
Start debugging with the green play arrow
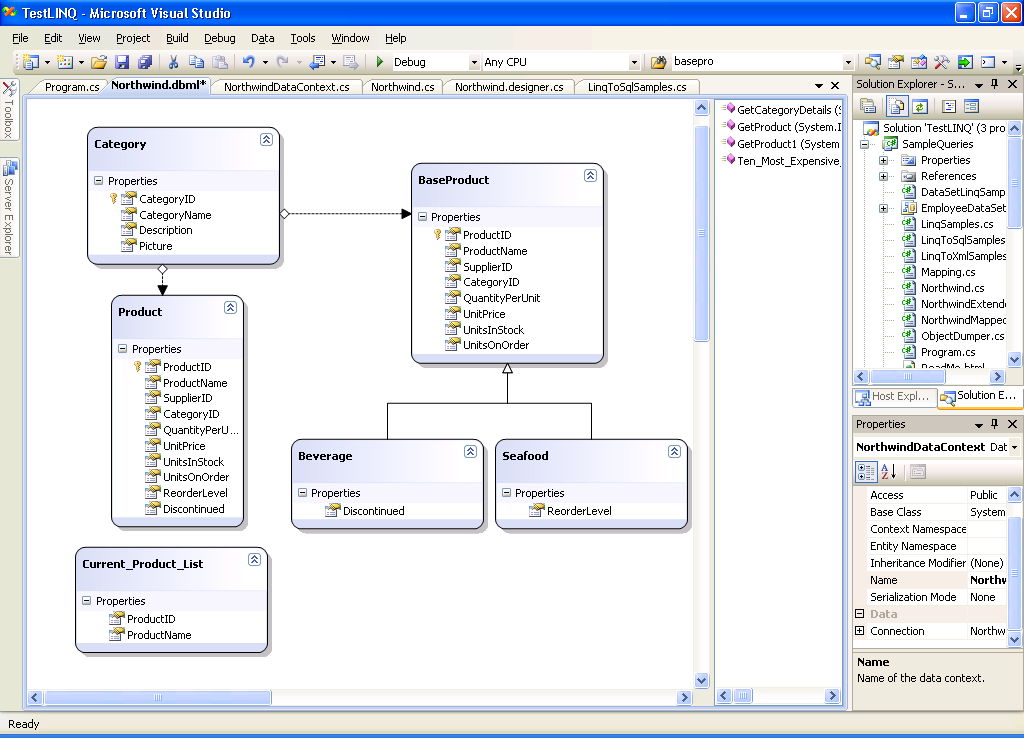380,62
